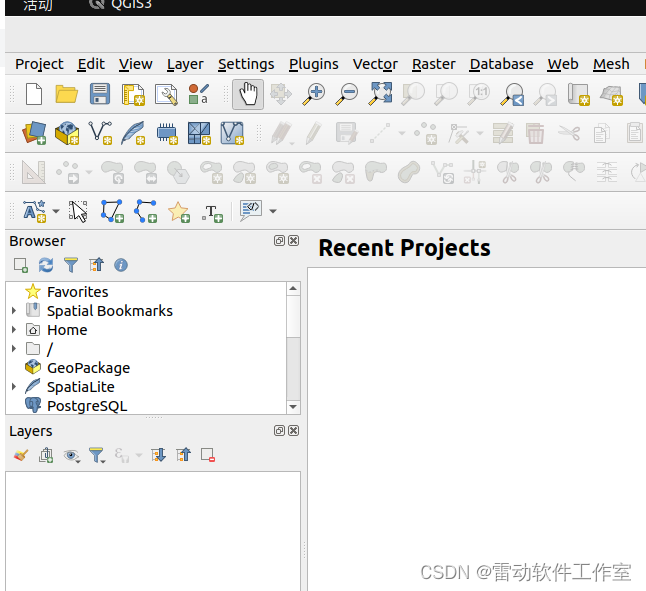Expand the root / folder node
The height and width of the screenshot is (591, 646).
coord(14,348)
